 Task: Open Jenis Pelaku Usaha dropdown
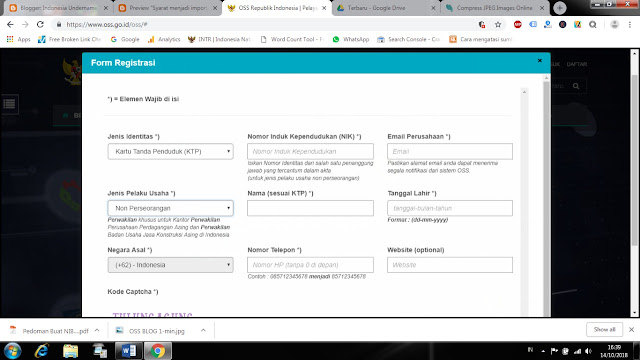(x=171, y=208)
